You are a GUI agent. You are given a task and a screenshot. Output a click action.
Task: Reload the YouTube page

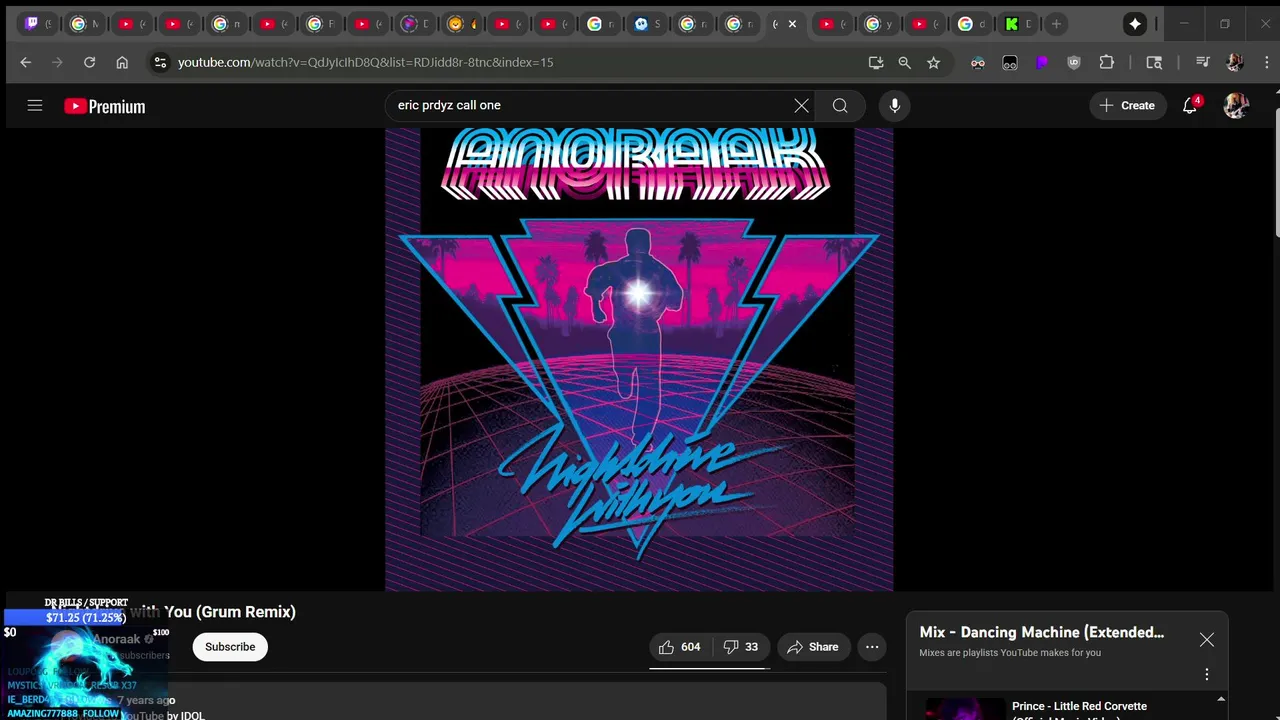pos(89,62)
